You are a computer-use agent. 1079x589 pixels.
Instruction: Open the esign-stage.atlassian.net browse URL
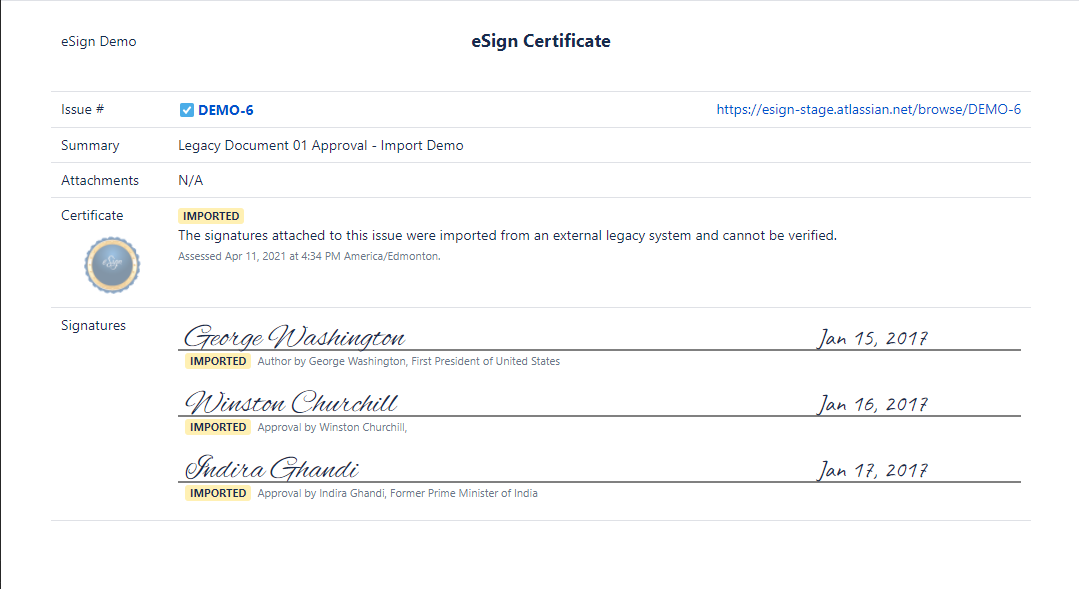tap(868, 110)
